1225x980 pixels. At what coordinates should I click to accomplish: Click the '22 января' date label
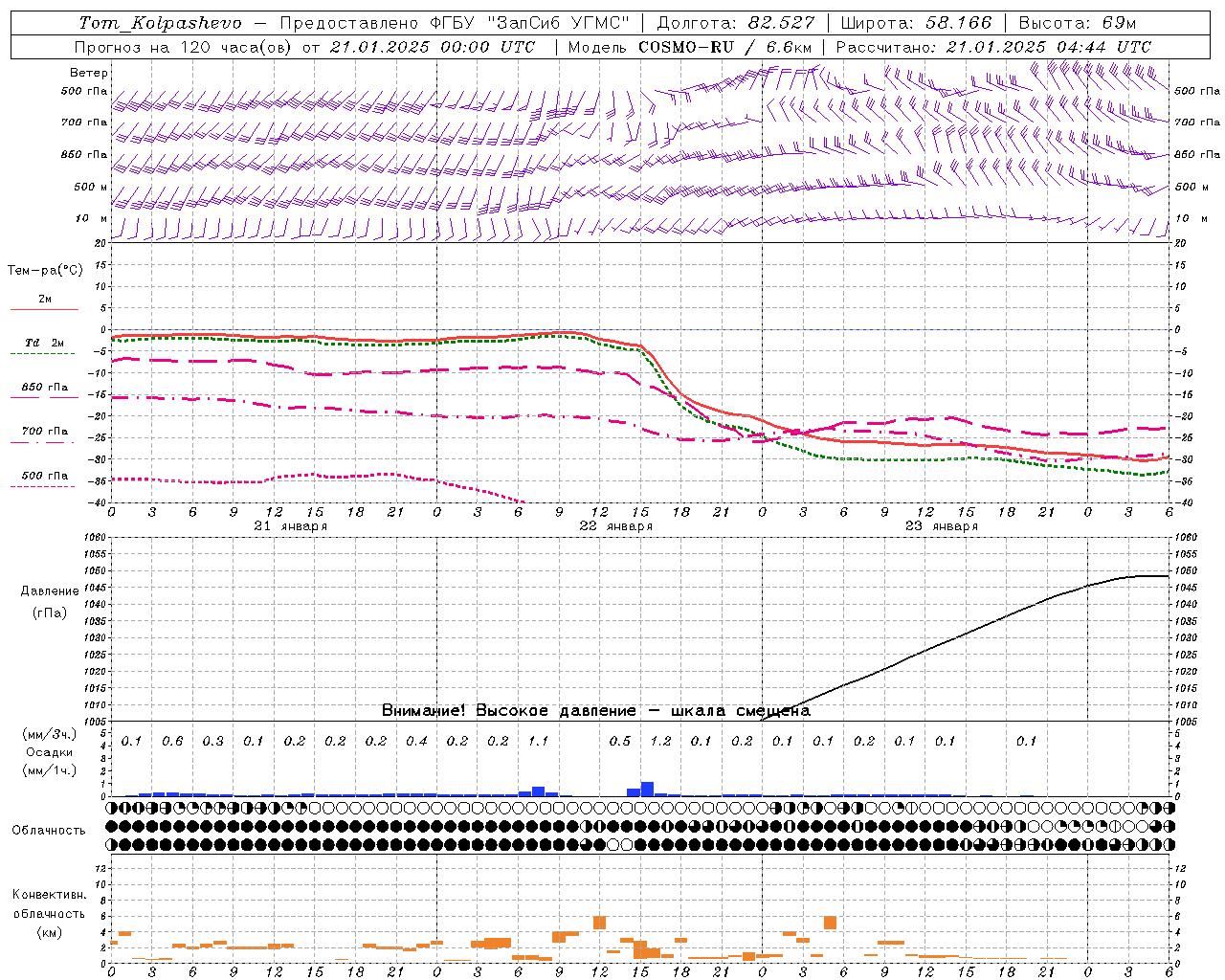tap(616, 526)
